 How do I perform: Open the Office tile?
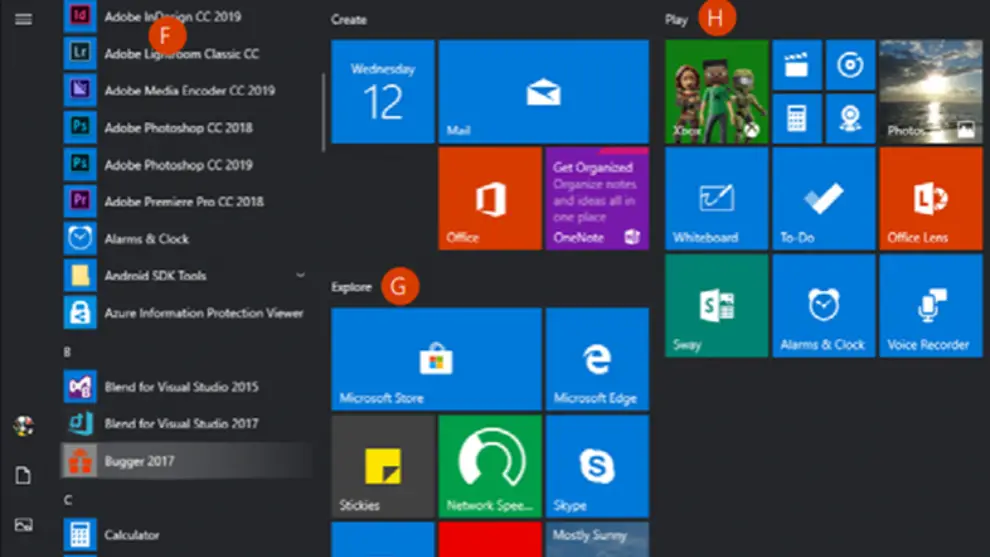pyautogui.click(x=490, y=199)
